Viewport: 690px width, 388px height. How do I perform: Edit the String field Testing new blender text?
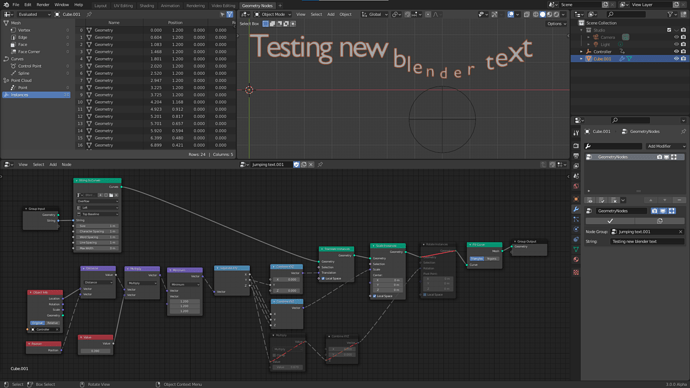click(x=647, y=242)
